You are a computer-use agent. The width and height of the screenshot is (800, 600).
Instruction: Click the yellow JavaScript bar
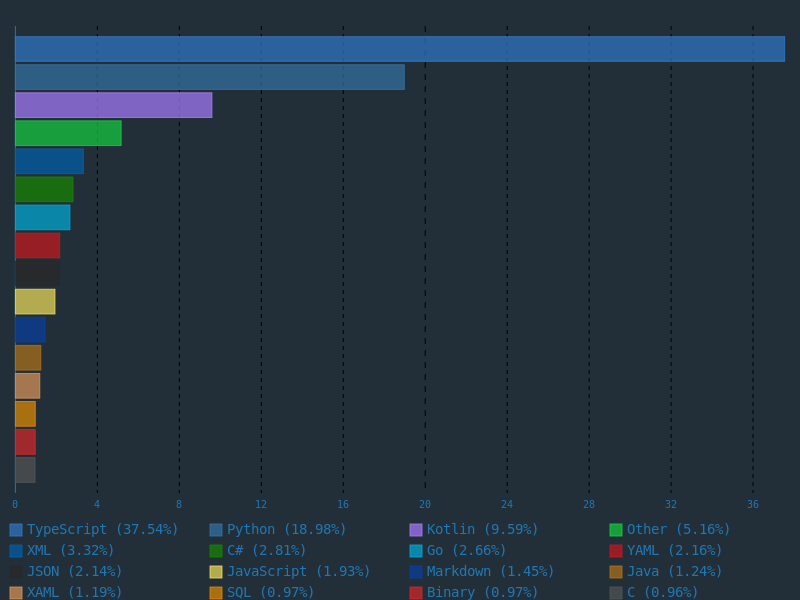pyautogui.click(x=35, y=301)
